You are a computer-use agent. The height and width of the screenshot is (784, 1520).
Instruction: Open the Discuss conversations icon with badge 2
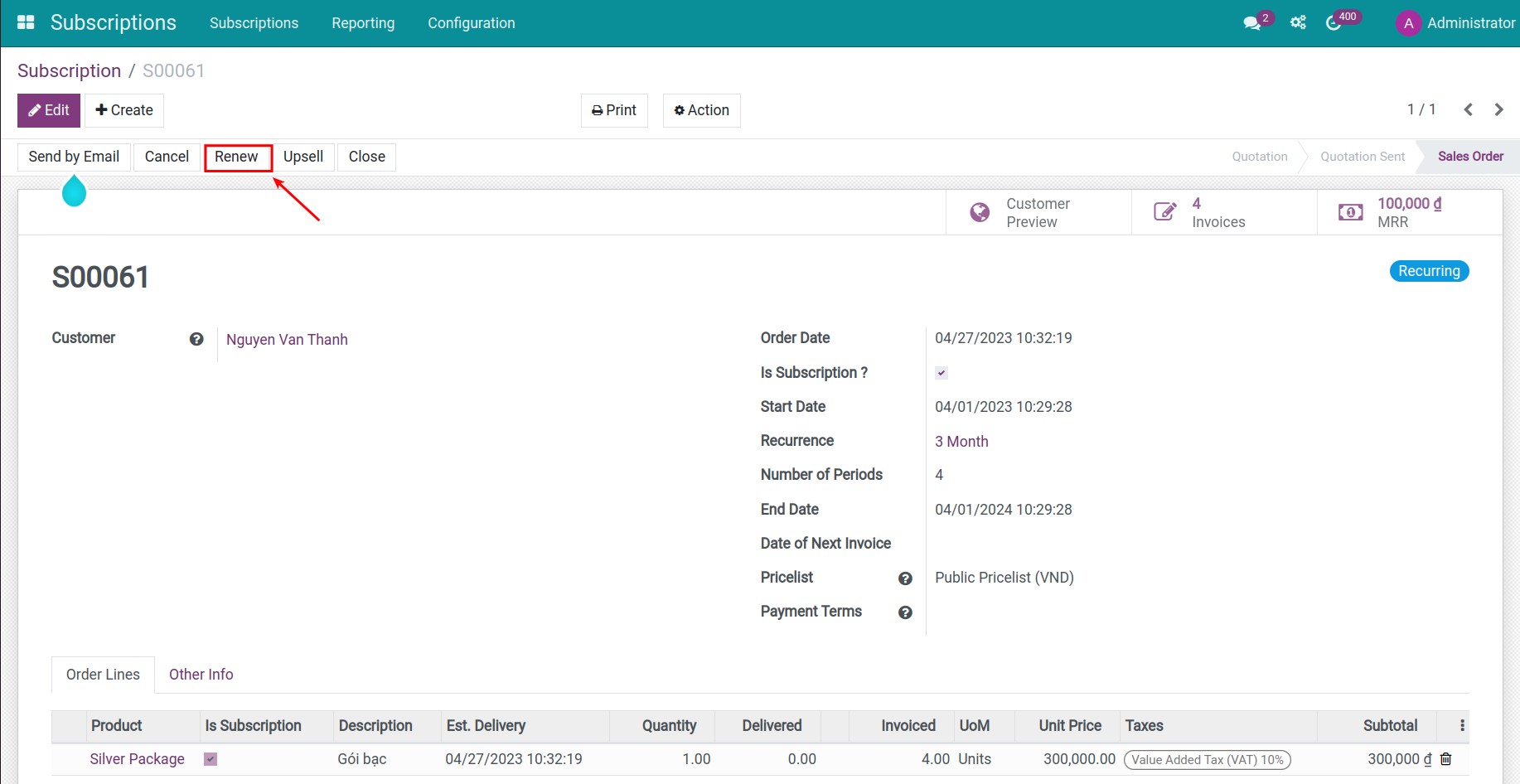point(1251,22)
